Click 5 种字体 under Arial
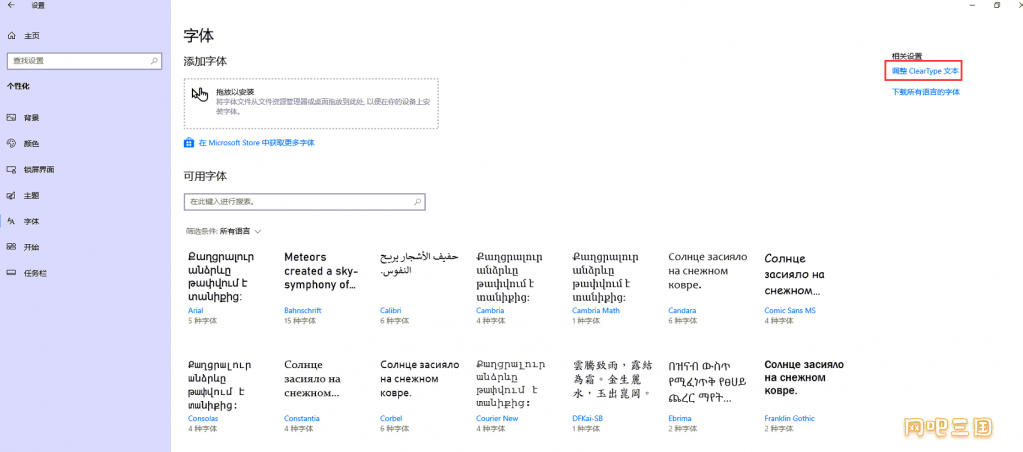1023x452 pixels. pos(202,321)
